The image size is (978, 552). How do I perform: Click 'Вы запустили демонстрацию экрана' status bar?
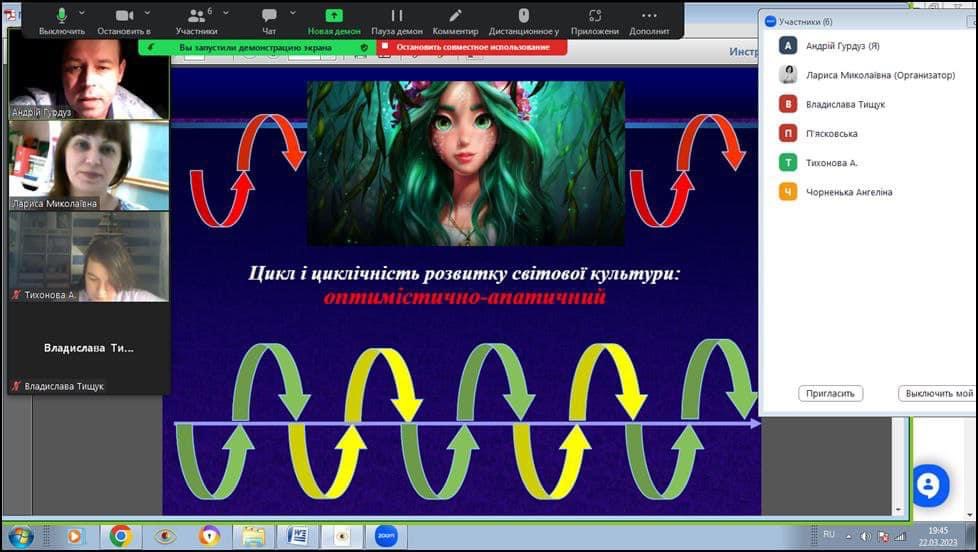tap(256, 47)
